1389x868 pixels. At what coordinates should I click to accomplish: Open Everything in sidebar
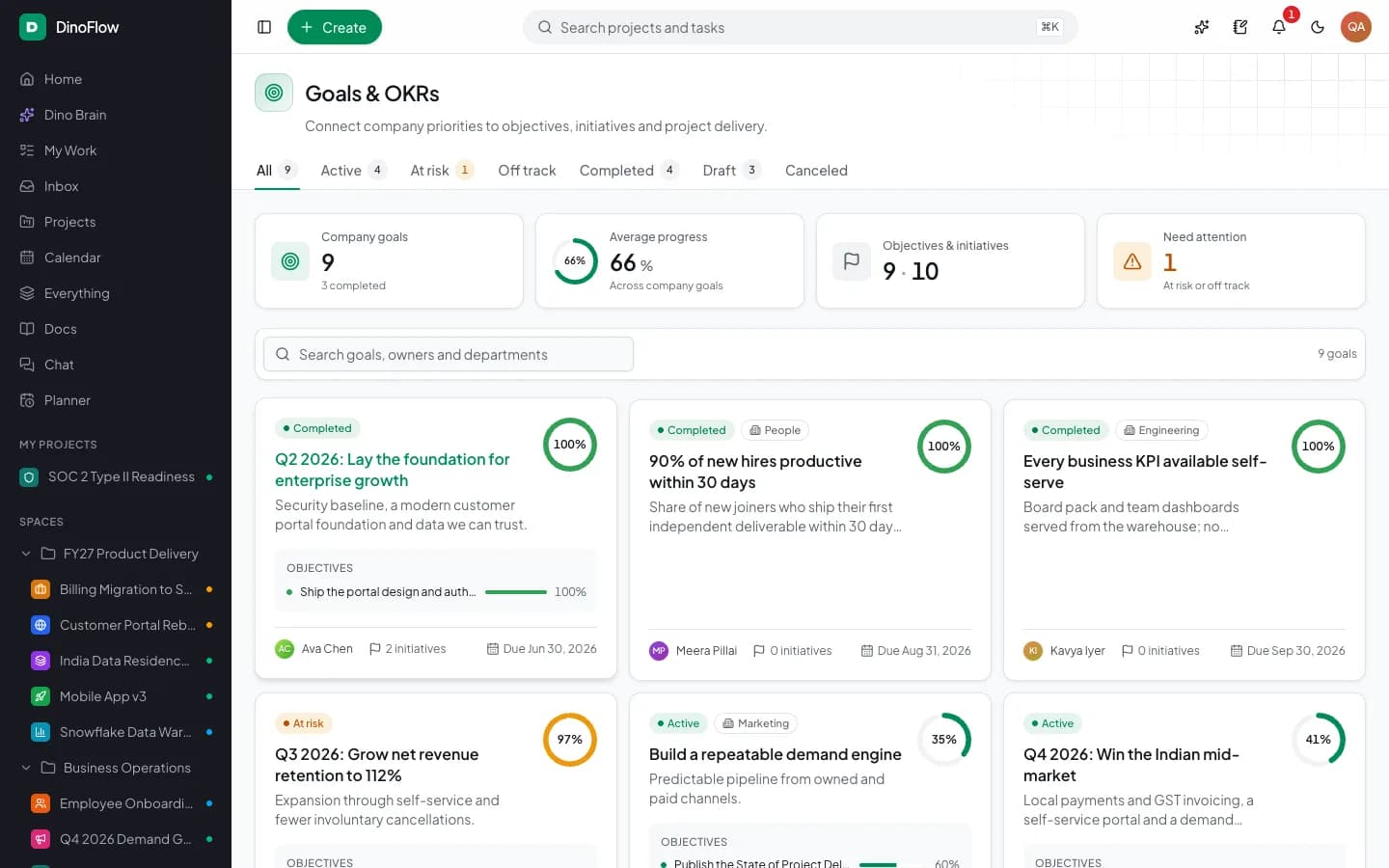tap(116, 293)
